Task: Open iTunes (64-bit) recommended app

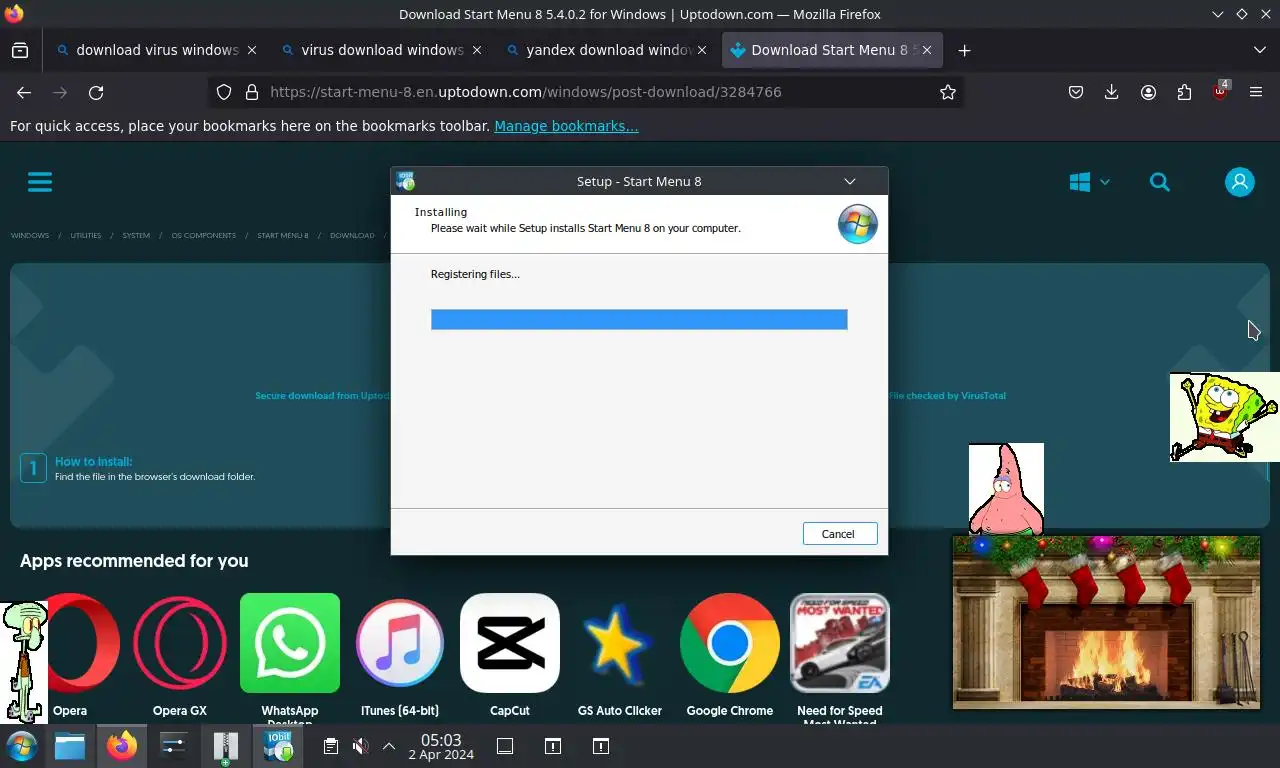Action: tap(400, 655)
